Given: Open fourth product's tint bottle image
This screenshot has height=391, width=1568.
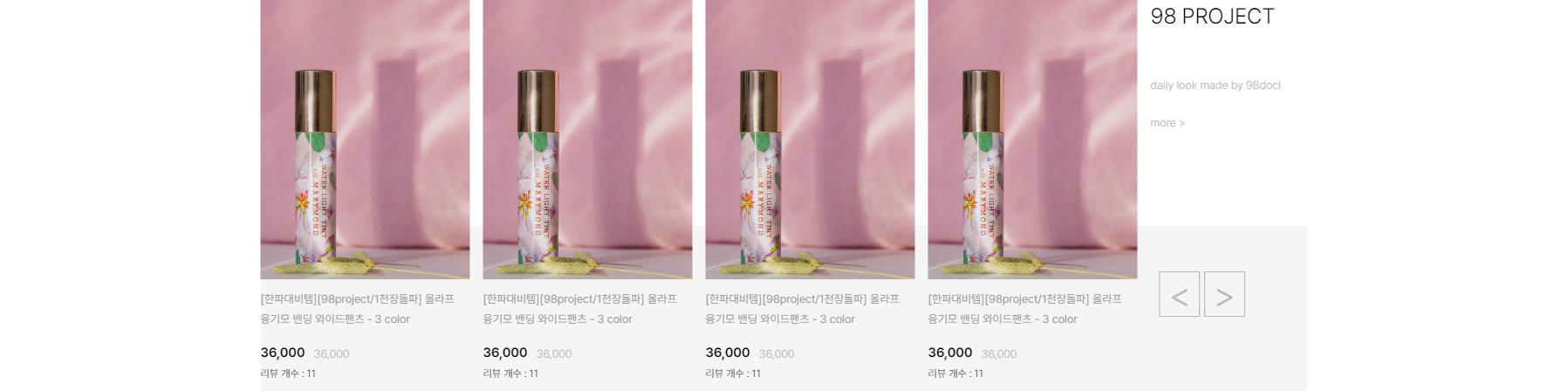Looking at the screenshot, I should [x=1032, y=140].
